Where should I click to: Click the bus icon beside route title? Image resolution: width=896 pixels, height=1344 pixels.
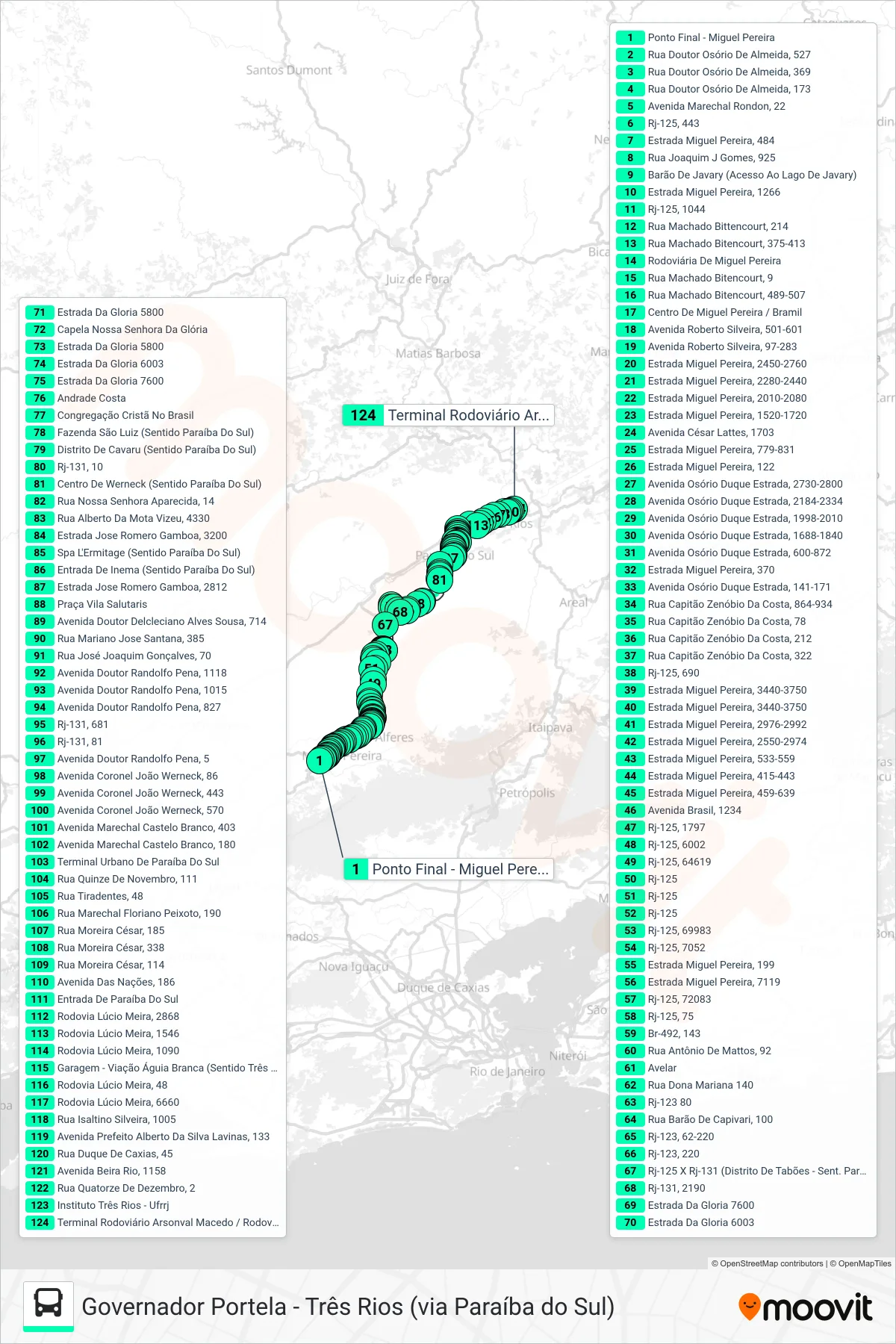pyautogui.click(x=49, y=1305)
